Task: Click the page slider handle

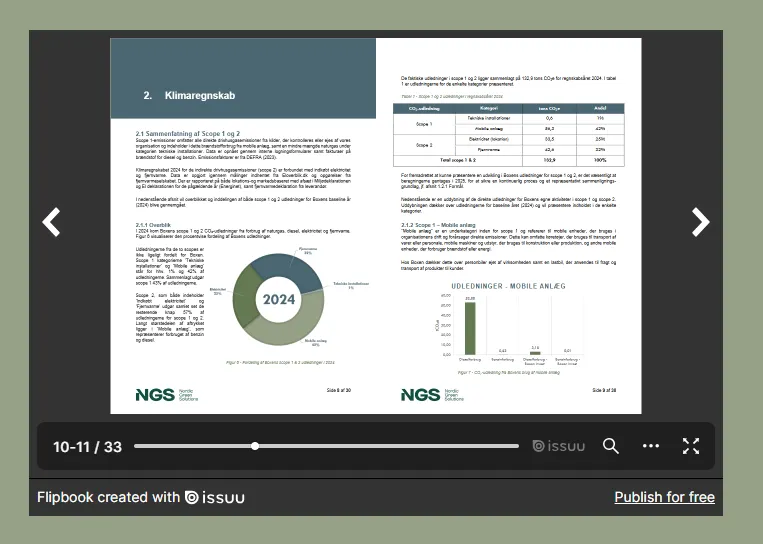Action: [x=255, y=446]
